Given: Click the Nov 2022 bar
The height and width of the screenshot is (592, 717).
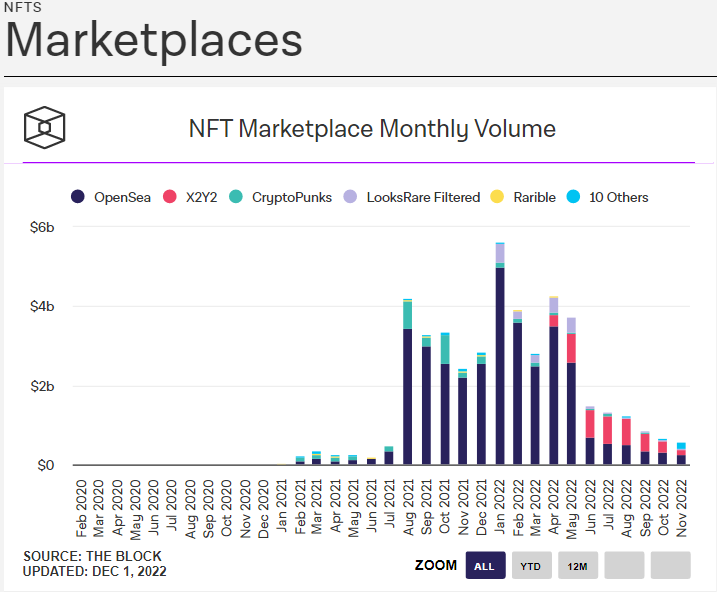Looking at the screenshot, I should pos(681,454).
